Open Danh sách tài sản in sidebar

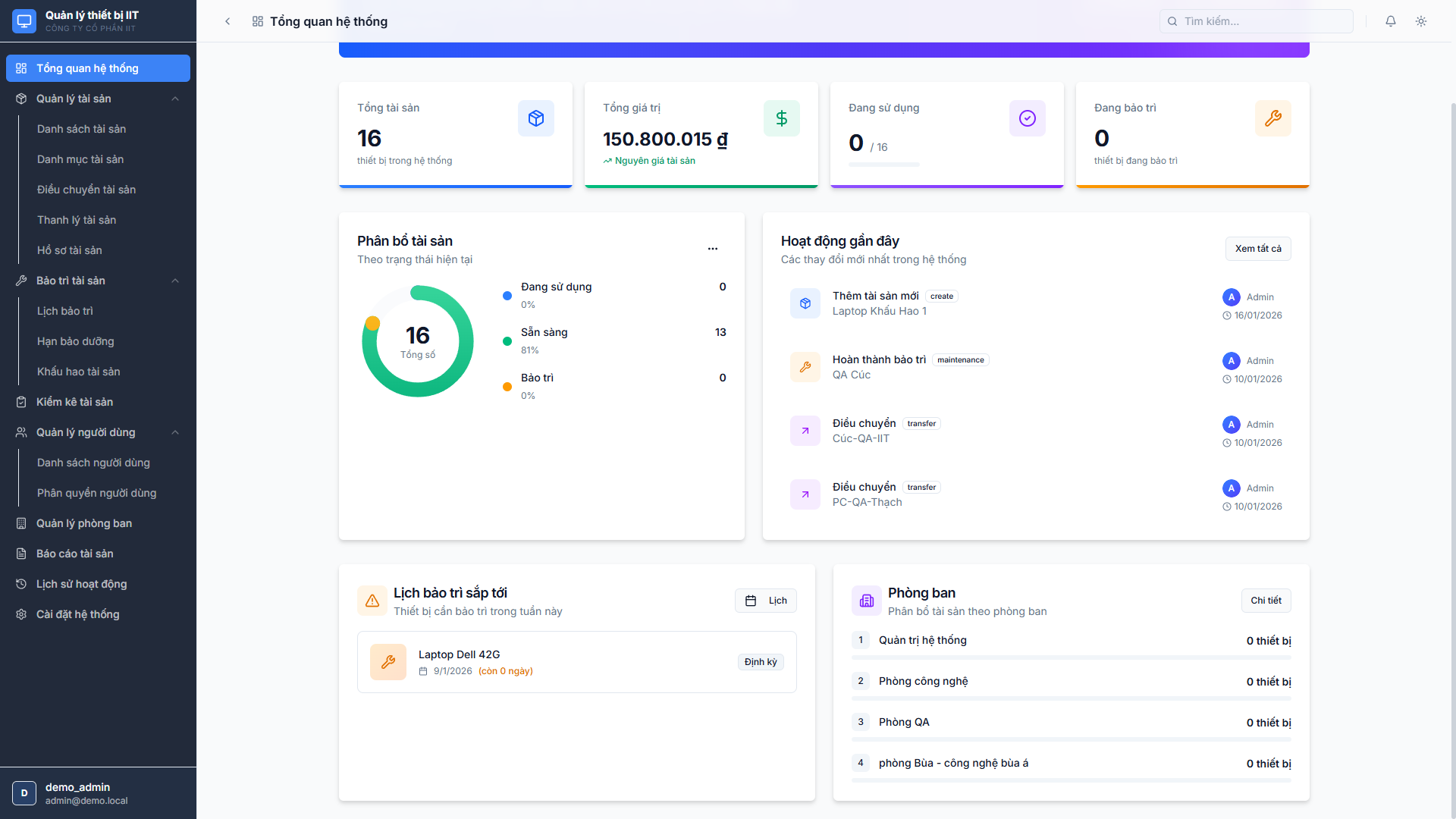[x=82, y=129]
